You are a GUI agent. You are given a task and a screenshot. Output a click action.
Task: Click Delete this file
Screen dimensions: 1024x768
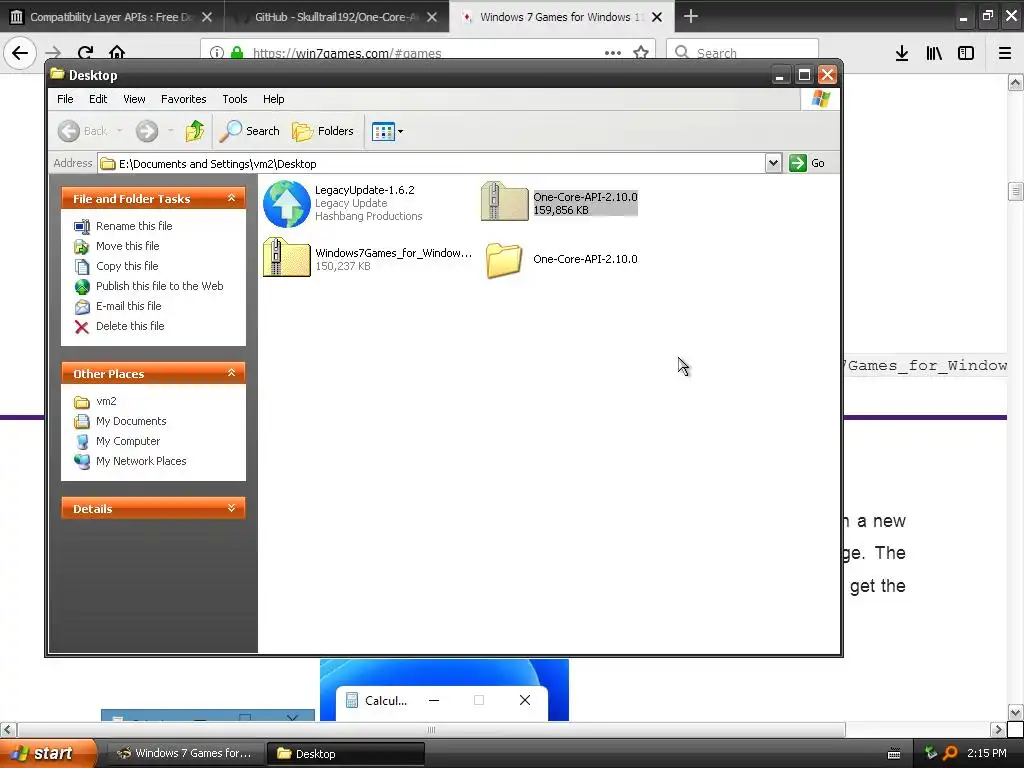pos(130,326)
